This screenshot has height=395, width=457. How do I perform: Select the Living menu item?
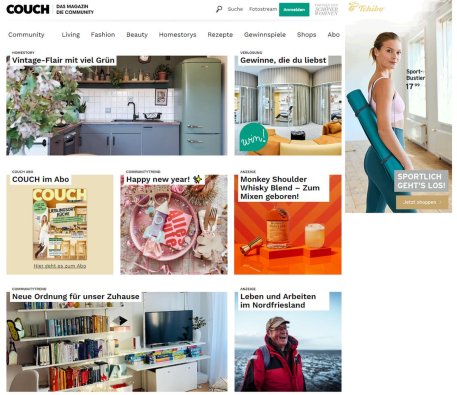[71, 35]
